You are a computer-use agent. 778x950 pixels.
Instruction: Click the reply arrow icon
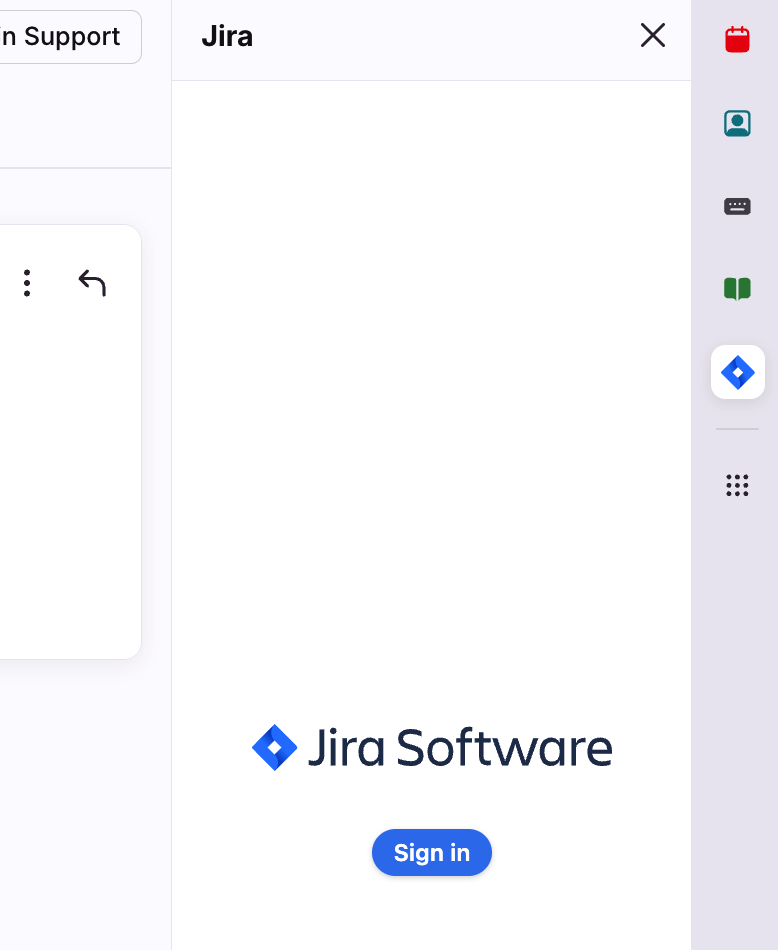coord(92,283)
